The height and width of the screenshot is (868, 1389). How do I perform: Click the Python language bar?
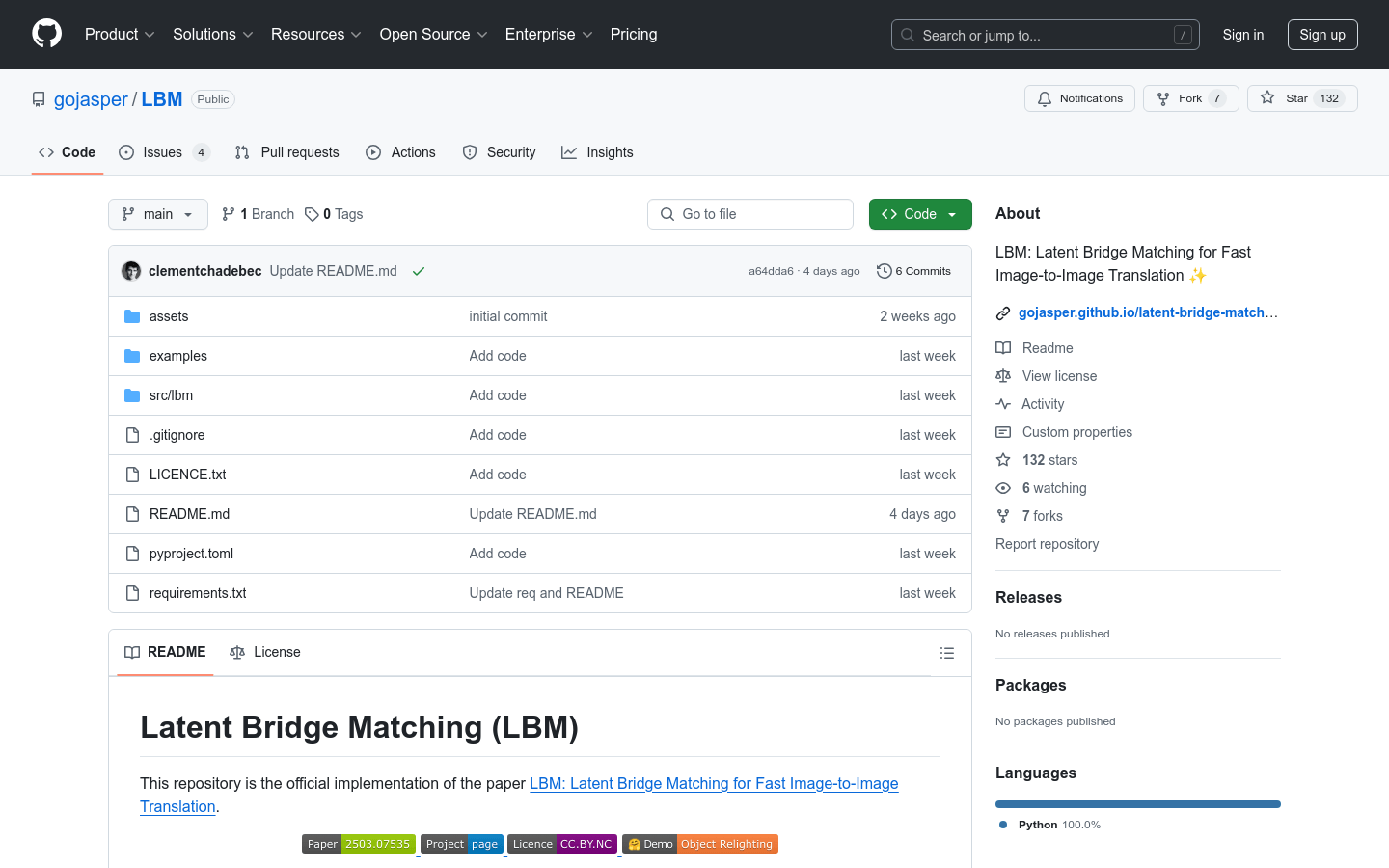pos(1137,804)
